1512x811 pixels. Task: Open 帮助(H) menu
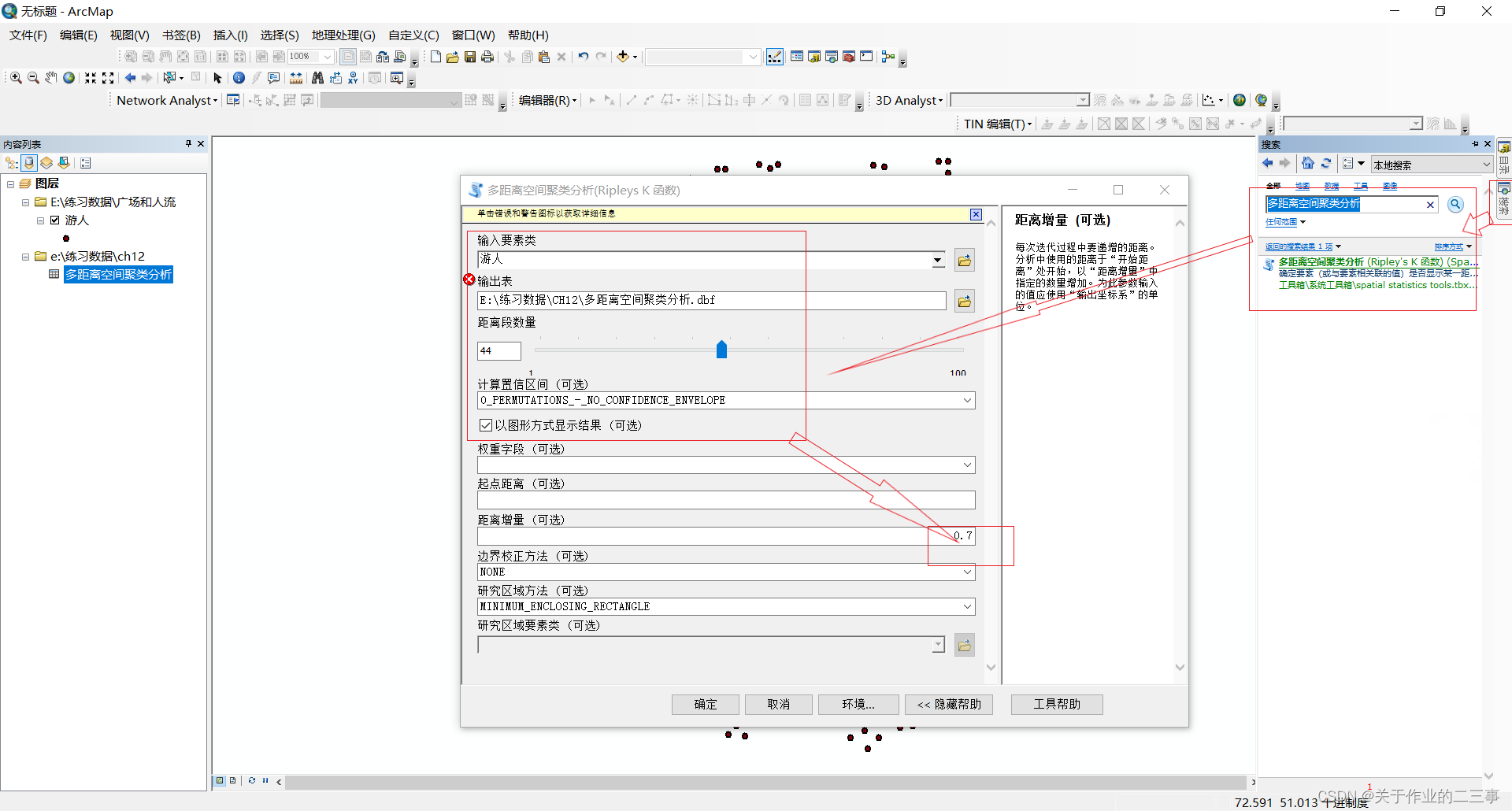pos(528,35)
